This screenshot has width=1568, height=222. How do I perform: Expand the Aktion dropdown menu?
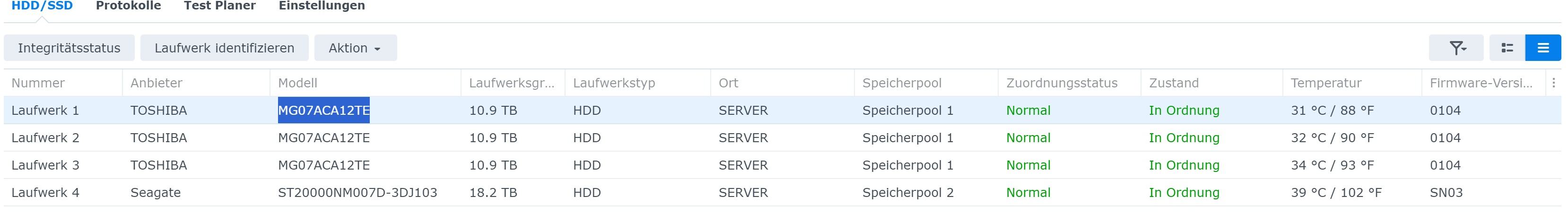(356, 48)
